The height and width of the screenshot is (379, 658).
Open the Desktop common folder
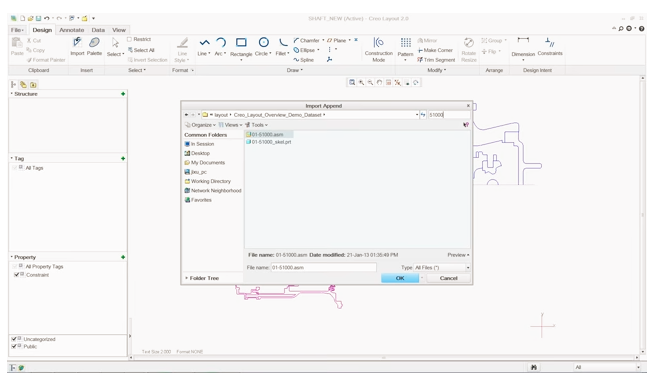click(x=197, y=153)
